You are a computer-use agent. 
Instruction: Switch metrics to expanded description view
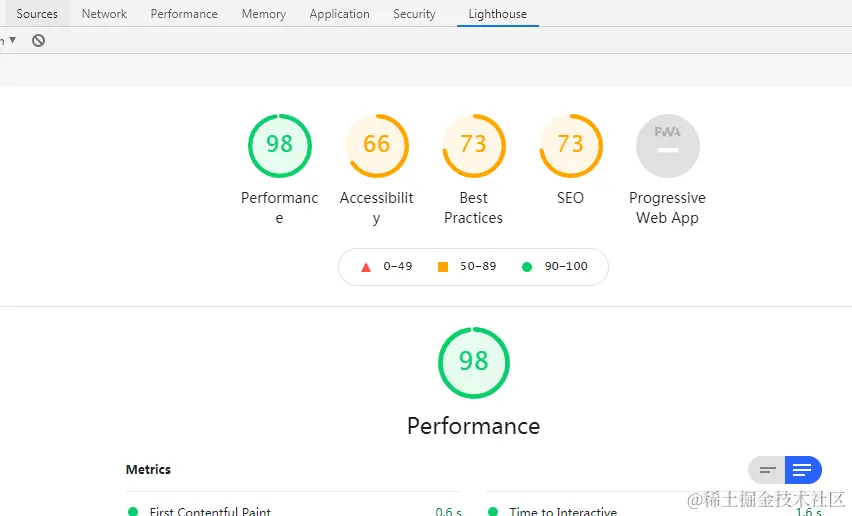tap(803, 470)
